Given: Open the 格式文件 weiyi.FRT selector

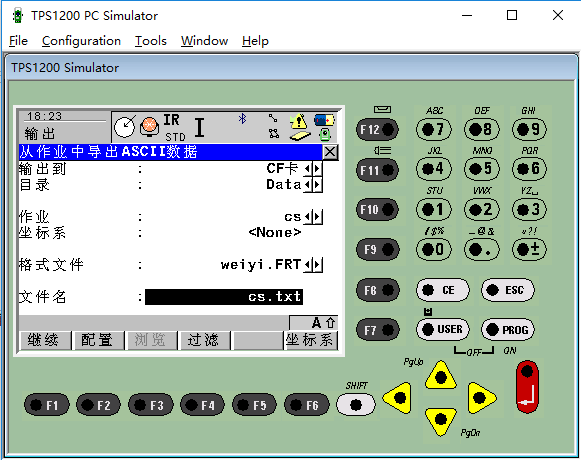Looking at the screenshot, I should (313, 265).
